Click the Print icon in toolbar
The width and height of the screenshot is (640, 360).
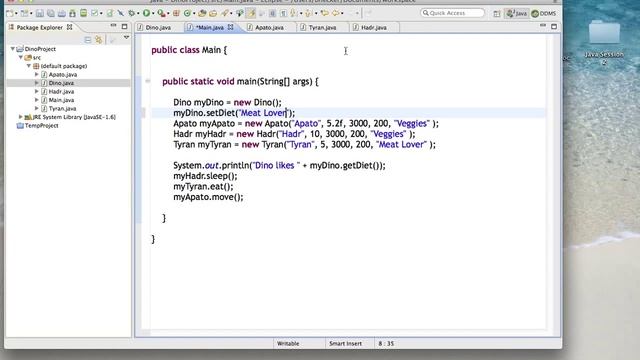(62, 13)
